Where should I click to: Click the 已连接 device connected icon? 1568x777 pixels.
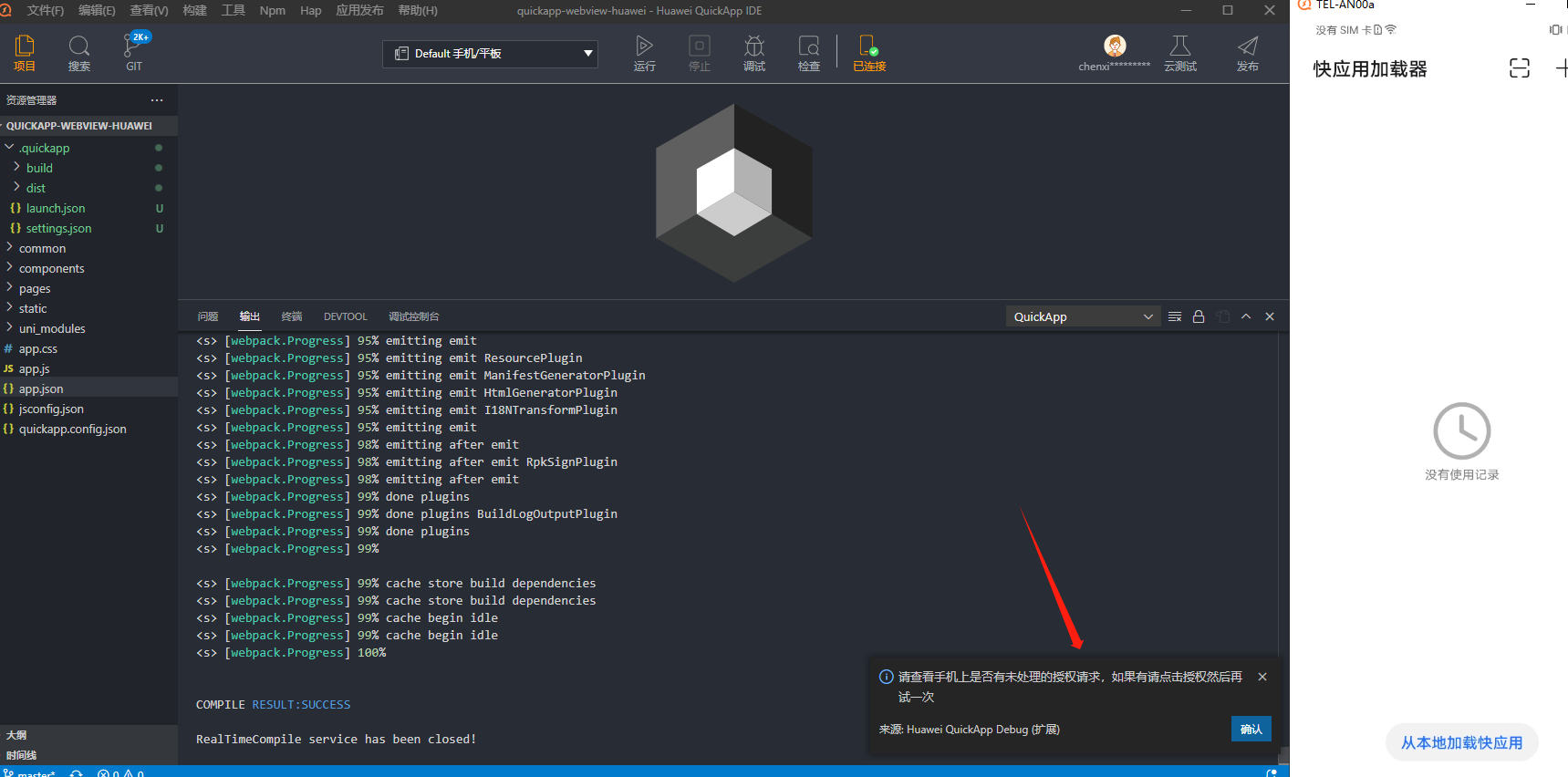(x=869, y=53)
